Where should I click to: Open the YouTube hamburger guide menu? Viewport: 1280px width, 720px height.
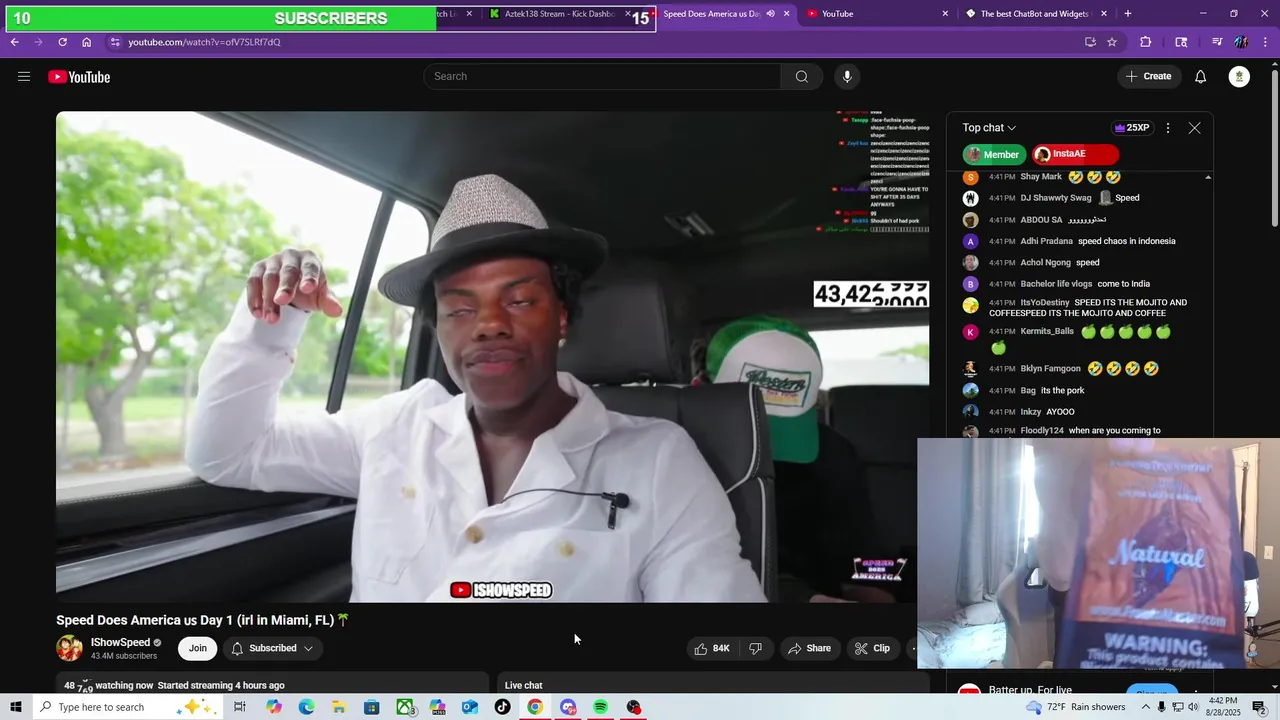tap(24, 77)
